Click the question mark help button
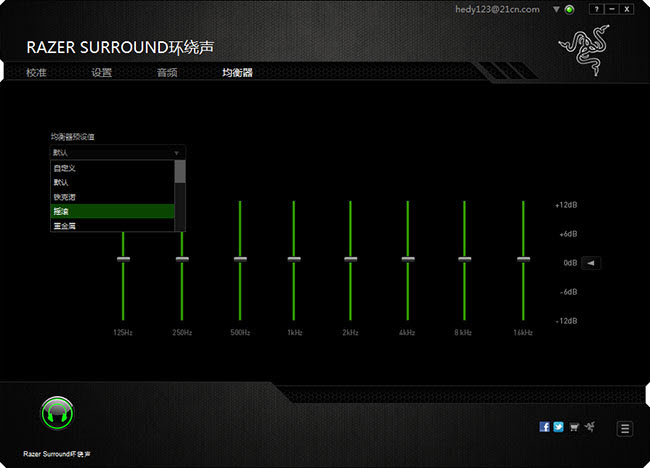The height and width of the screenshot is (468, 650). click(596, 9)
